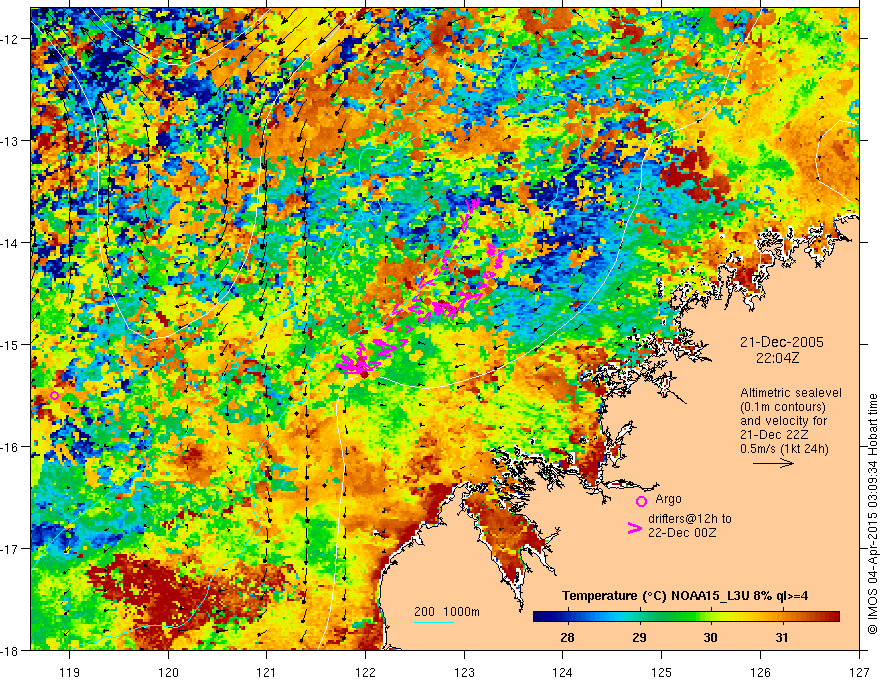Click the latitude axis label -12
Screen dimensions: 880x680
click(x=10, y=39)
